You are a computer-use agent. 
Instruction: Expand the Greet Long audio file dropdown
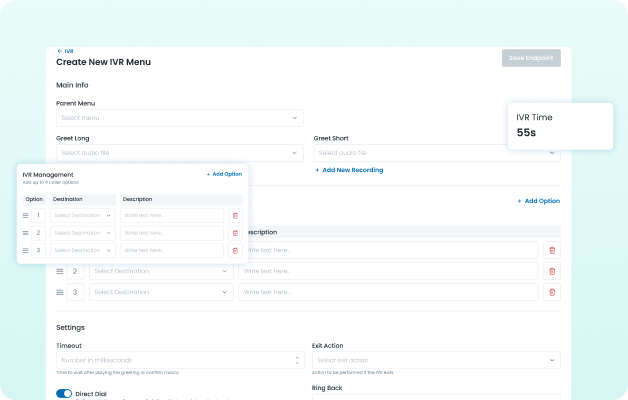(x=179, y=153)
